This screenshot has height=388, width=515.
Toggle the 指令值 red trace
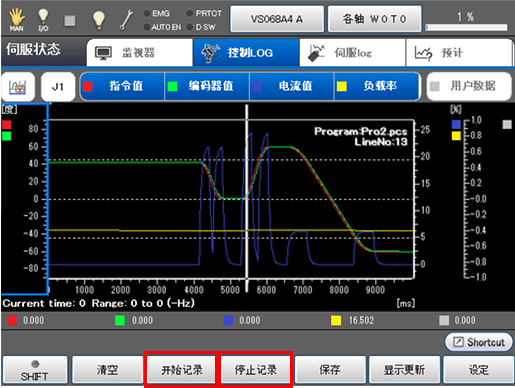coord(122,86)
